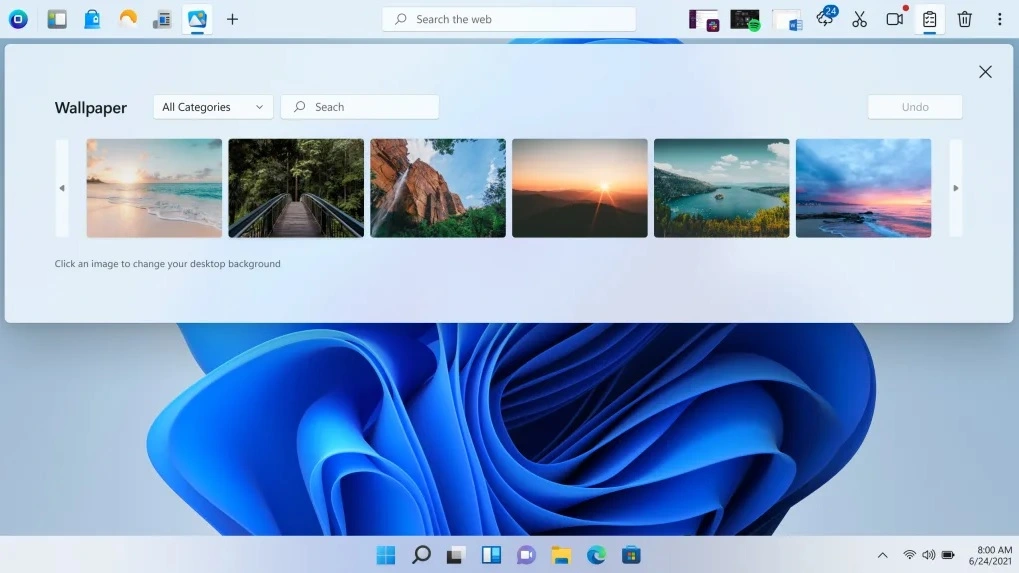Switch to the Word window thumbnail
Image resolution: width=1019 pixels, height=573 pixels.
(787, 20)
